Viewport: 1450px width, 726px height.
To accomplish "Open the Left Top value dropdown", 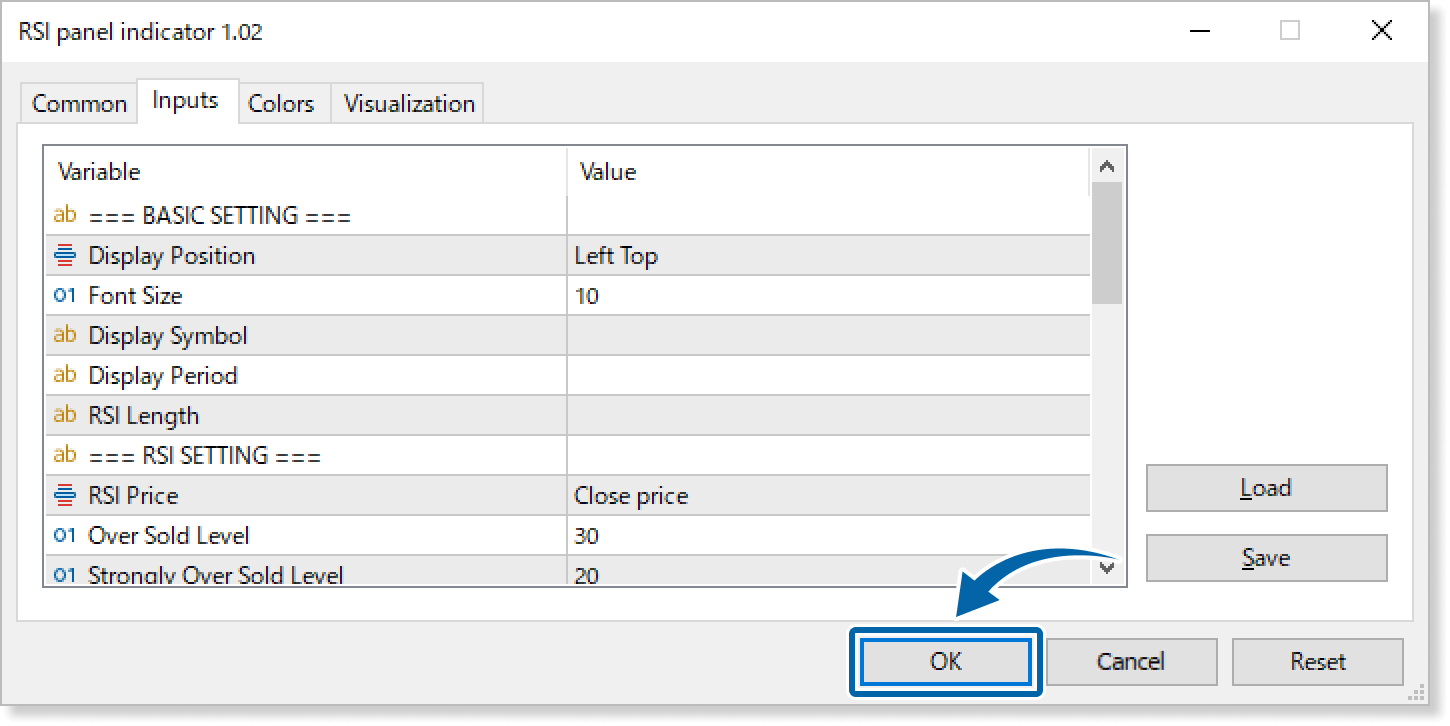I will [x=828, y=256].
